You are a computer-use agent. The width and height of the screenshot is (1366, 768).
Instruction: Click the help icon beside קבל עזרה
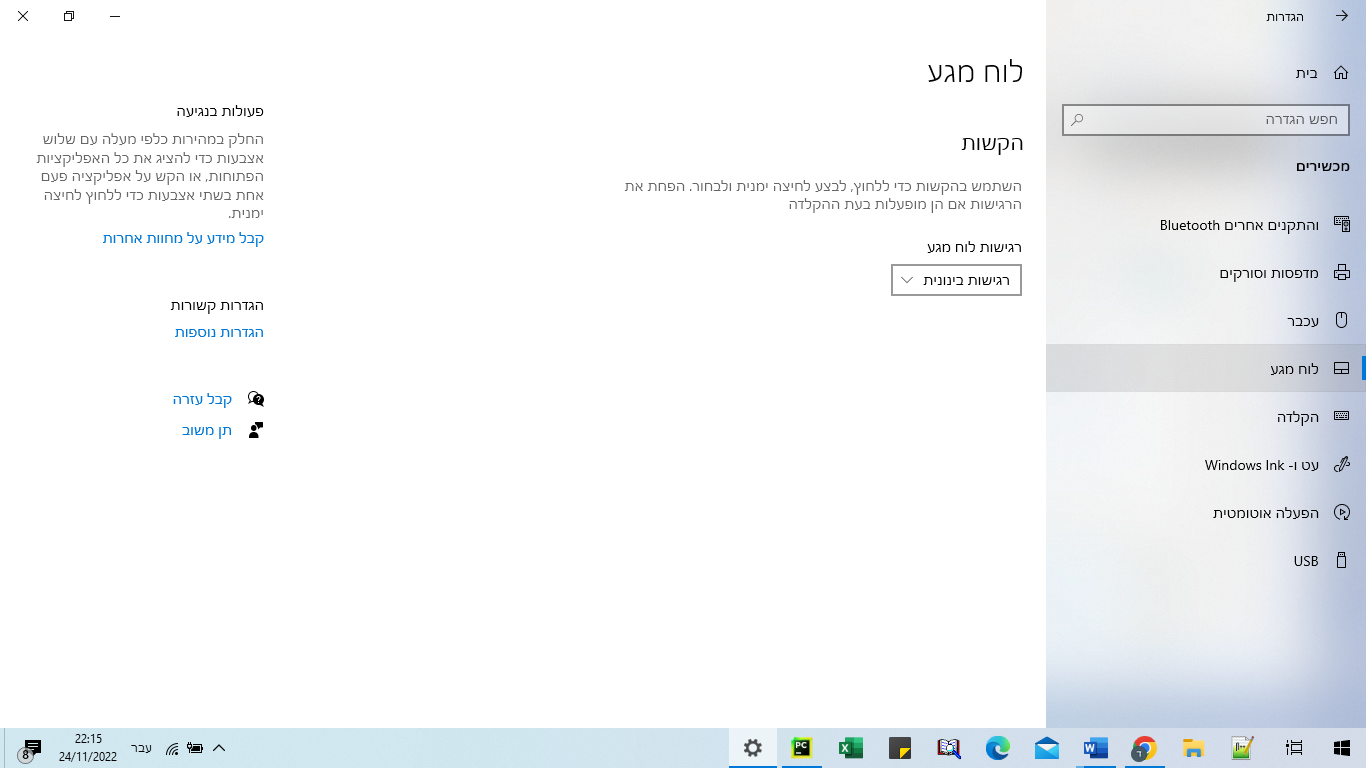click(256, 398)
